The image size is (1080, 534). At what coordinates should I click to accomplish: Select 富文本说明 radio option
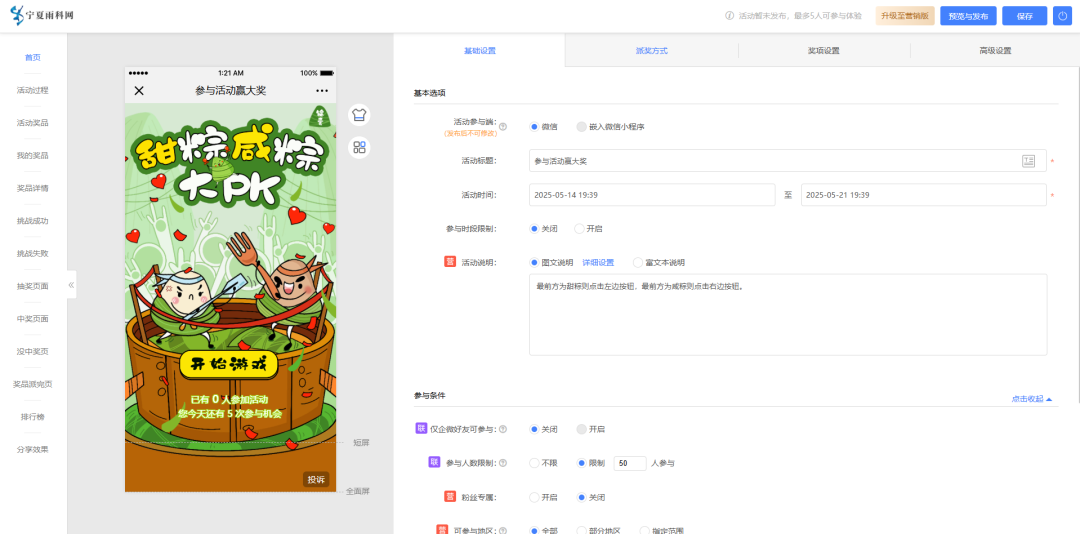638,263
